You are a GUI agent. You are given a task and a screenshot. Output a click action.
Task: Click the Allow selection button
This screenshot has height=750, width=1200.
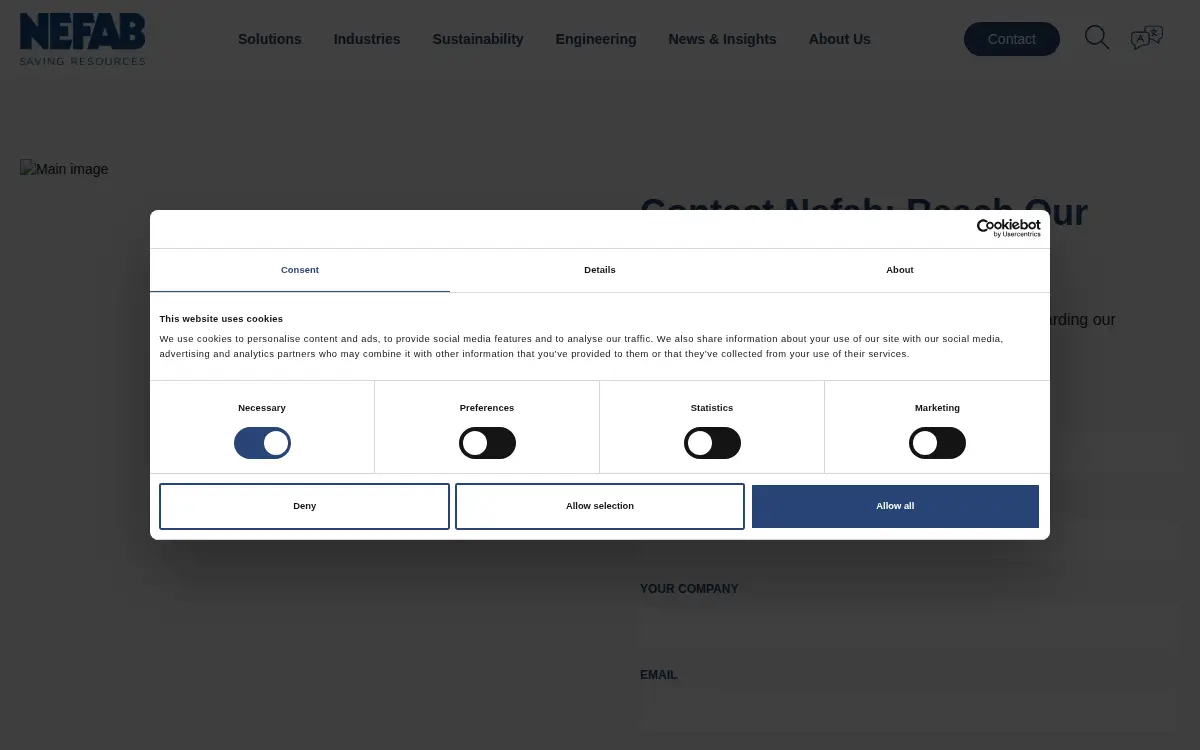tap(600, 506)
